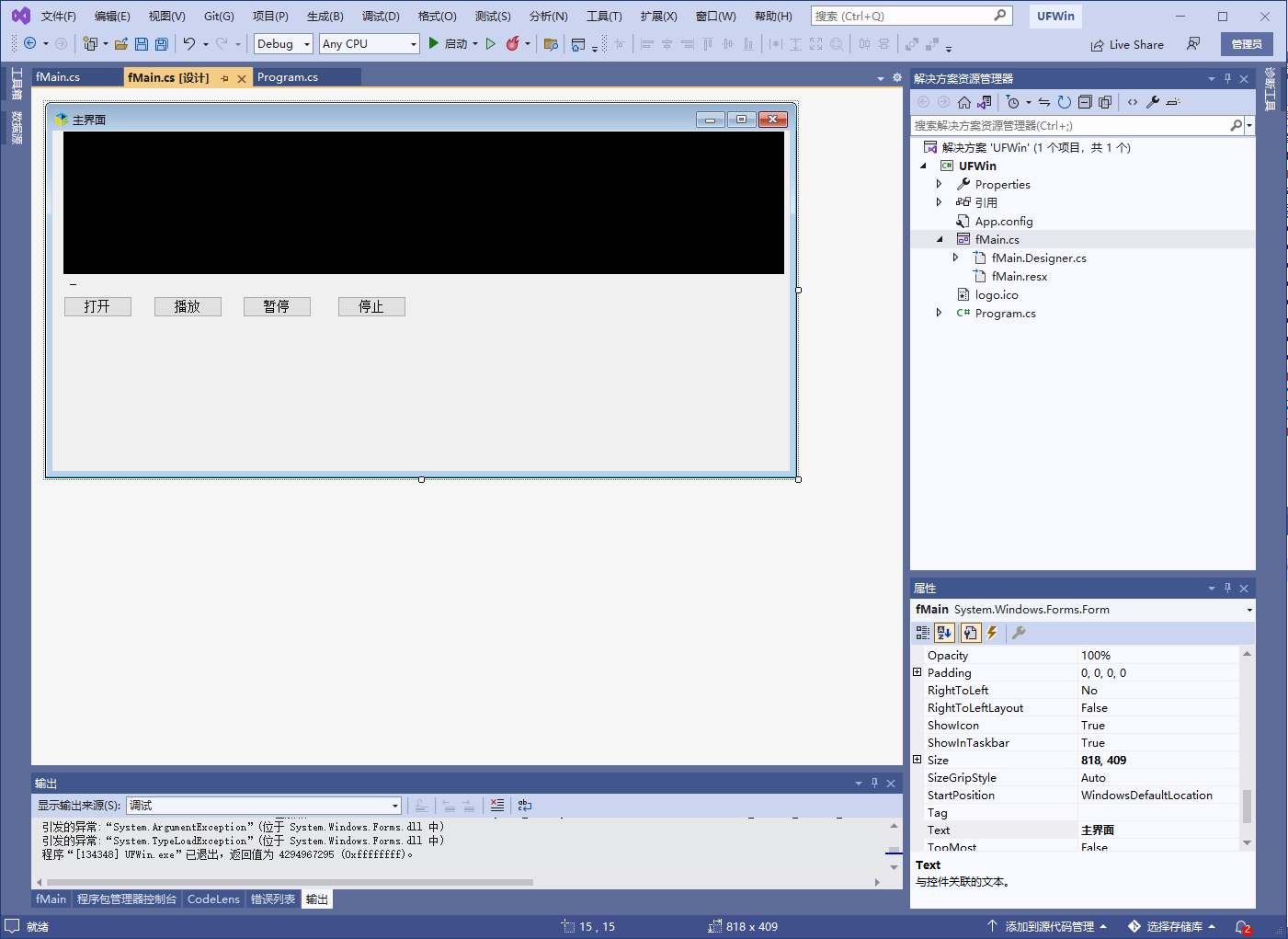1288x939 pixels.
Task: Toggle Alphabetical sort in Properties panel
Action: click(x=944, y=633)
